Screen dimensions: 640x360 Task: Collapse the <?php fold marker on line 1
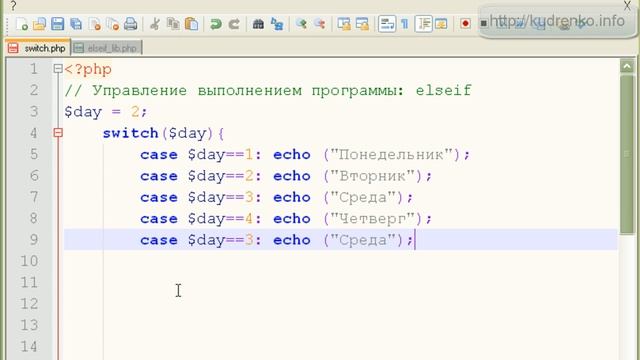click(58, 69)
